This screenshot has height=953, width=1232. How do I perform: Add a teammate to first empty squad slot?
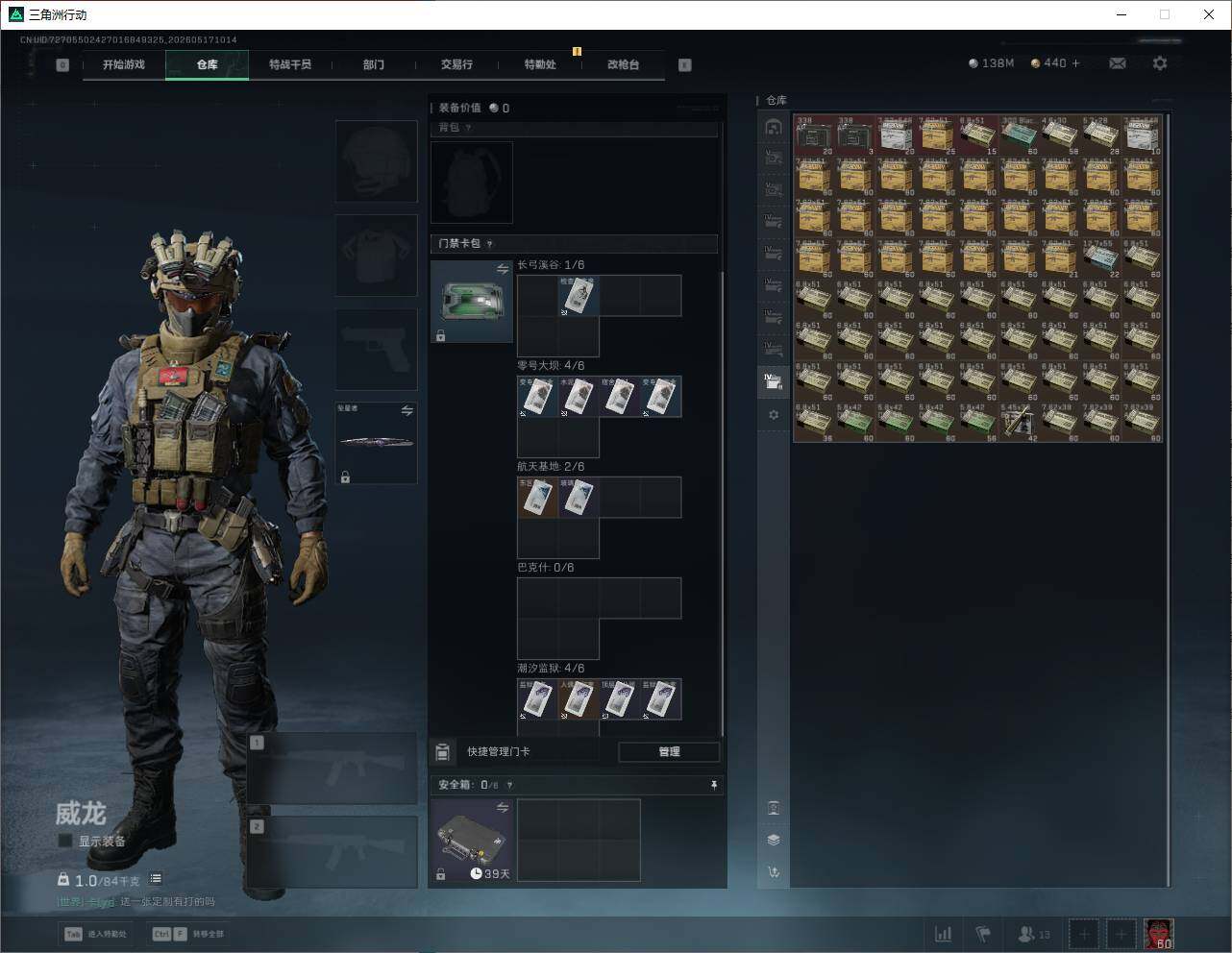coord(1084,934)
